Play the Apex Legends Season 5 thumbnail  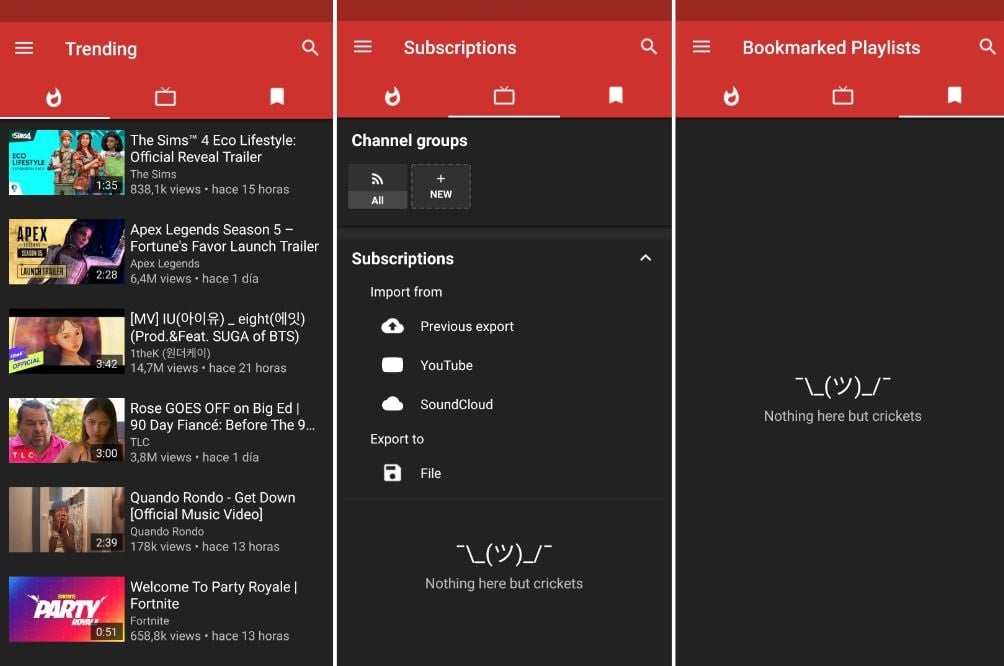[x=67, y=252]
